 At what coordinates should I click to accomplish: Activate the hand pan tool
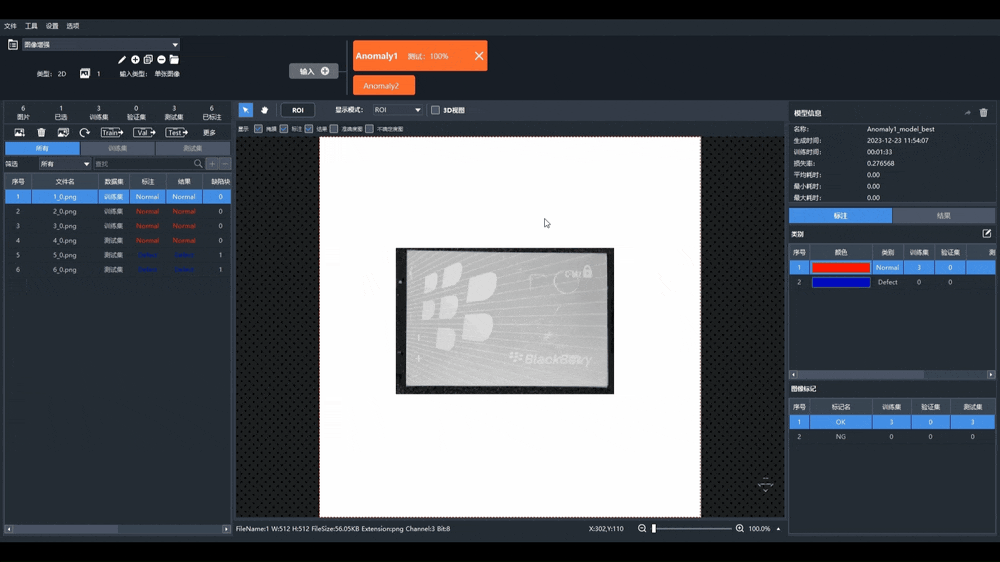pyautogui.click(x=264, y=110)
